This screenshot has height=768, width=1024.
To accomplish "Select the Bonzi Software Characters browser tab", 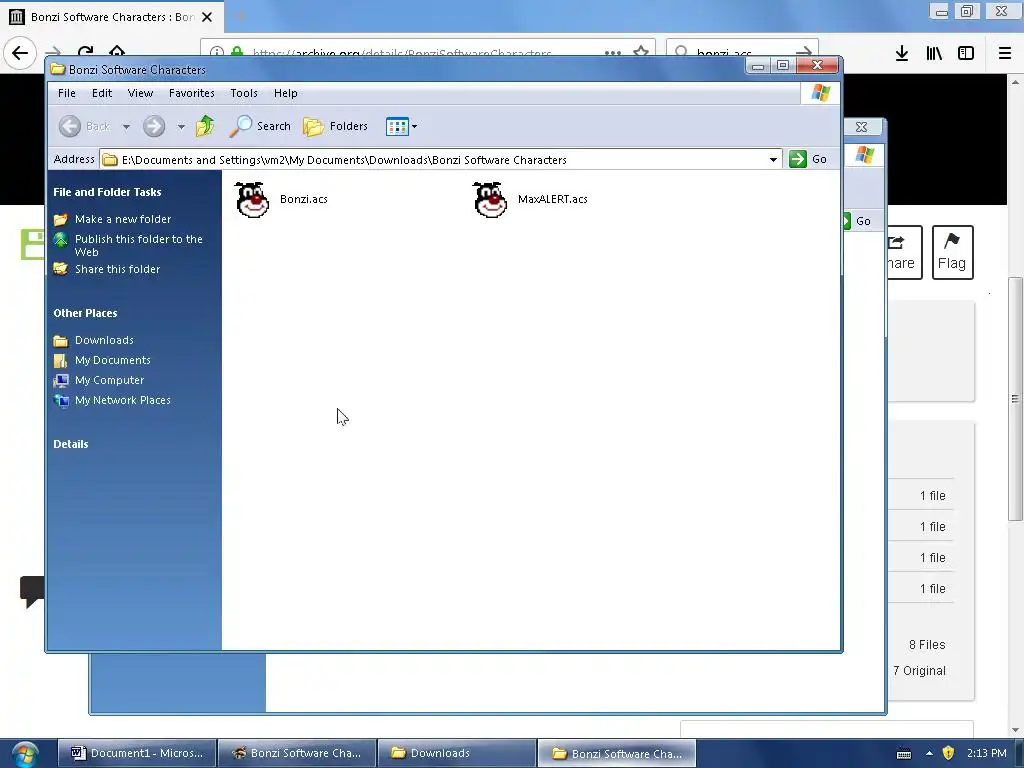I will pyautogui.click(x=111, y=17).
